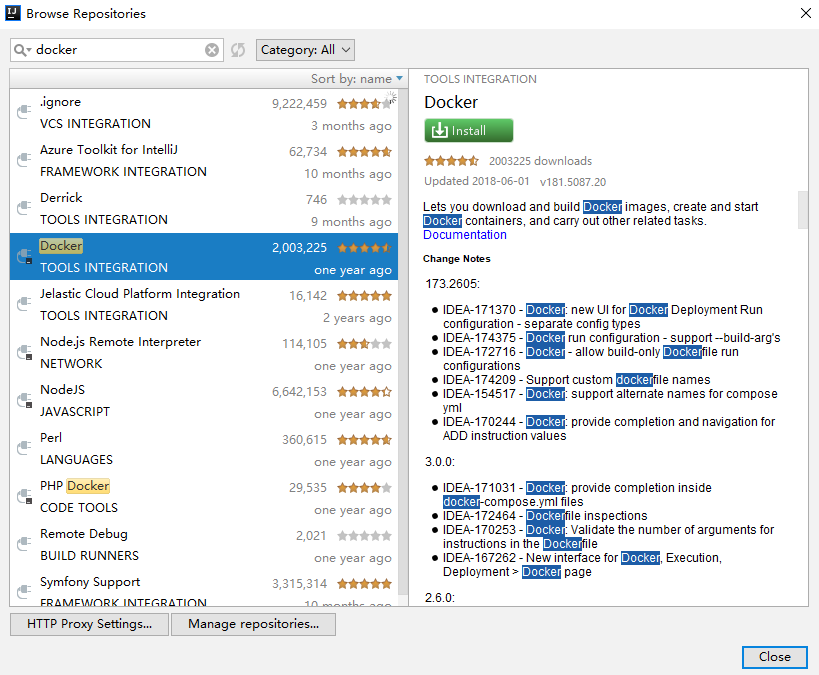Screen dimensions: 819x675
Task: Open HTTP Proxy Settings
Action: 89,624
